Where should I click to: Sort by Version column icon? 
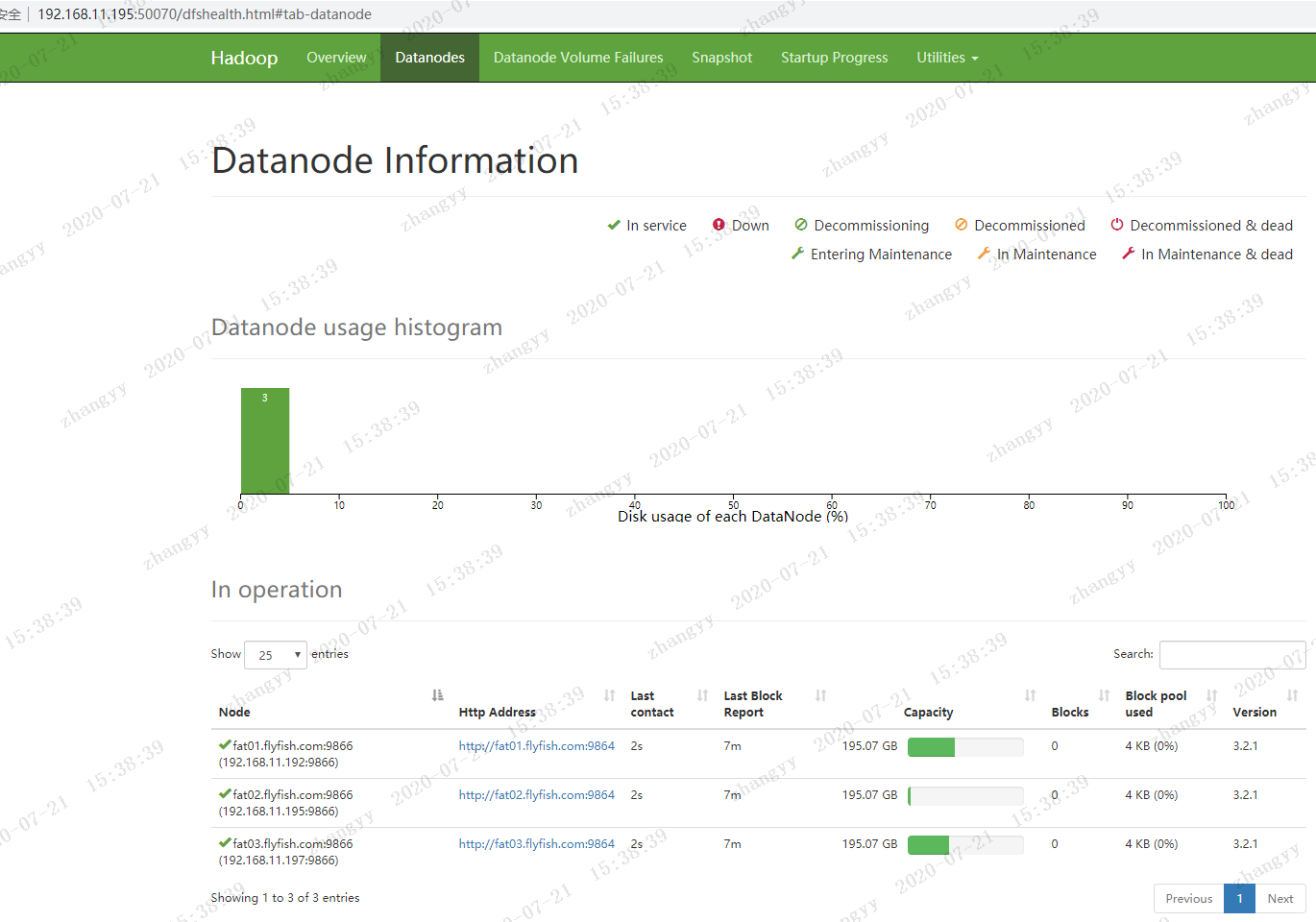pos(1292,695)
